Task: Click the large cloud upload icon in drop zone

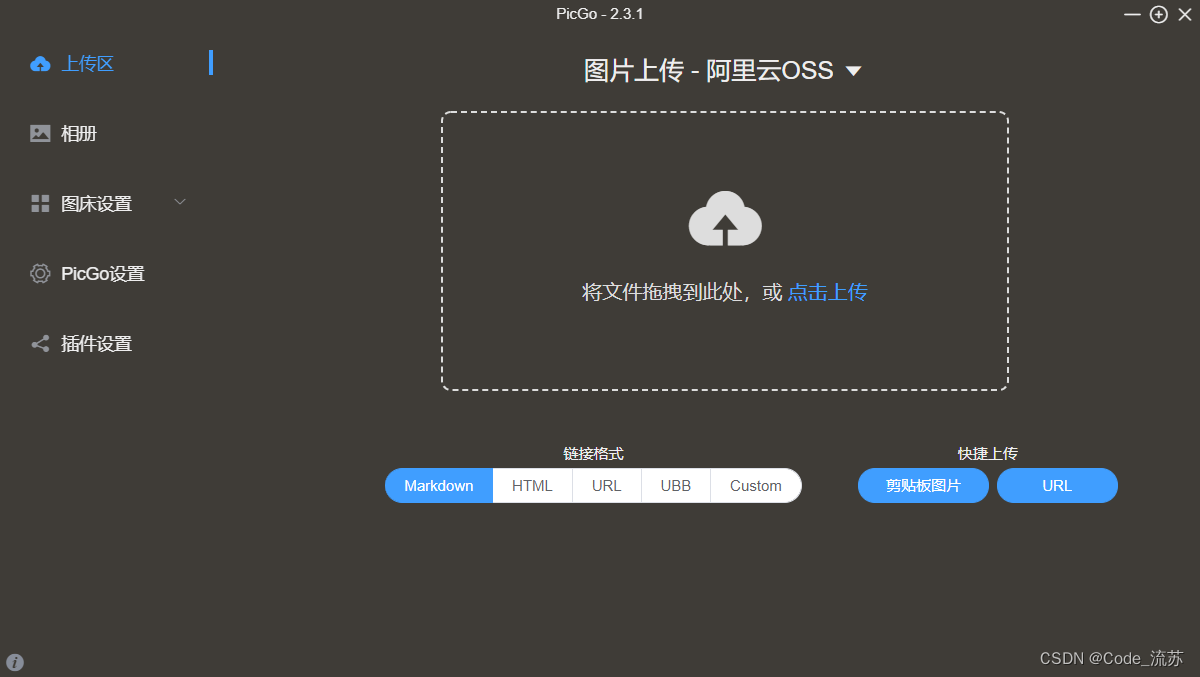Action: [x=725, y=218]
